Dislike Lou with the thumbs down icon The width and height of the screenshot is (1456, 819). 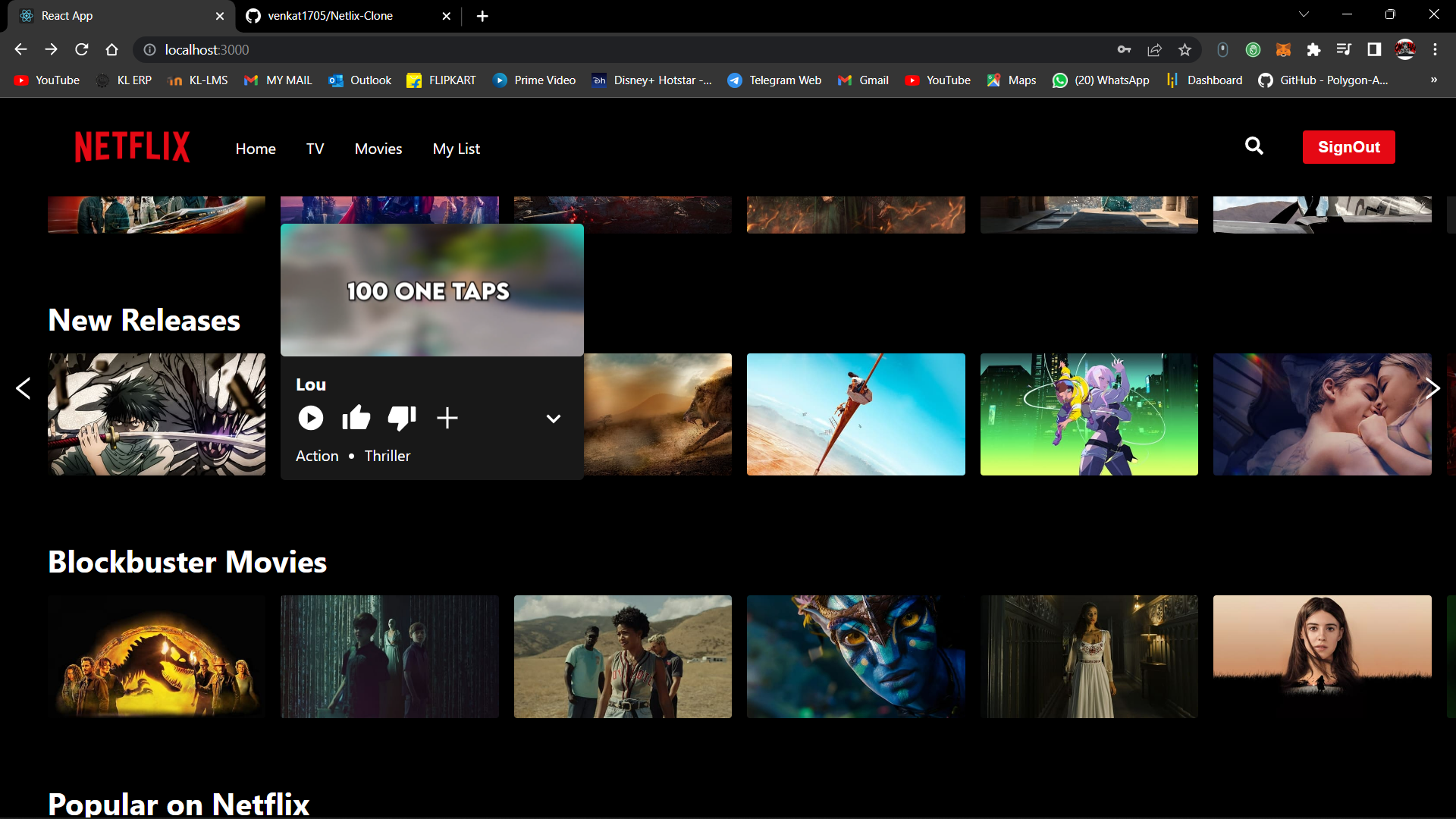pos(402,418)
